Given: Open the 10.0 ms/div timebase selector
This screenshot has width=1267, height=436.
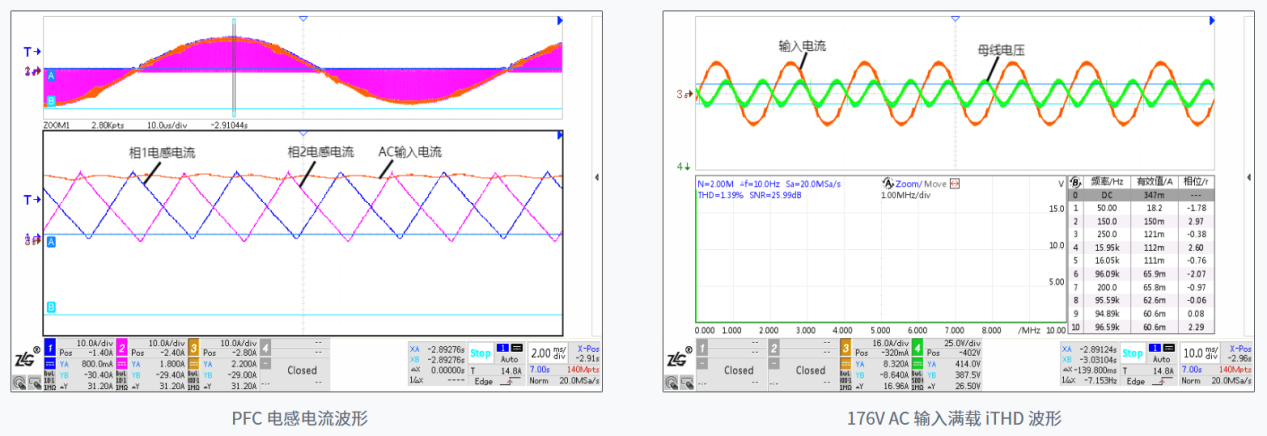Looking at the screenshot, I should click(1199, 355).
